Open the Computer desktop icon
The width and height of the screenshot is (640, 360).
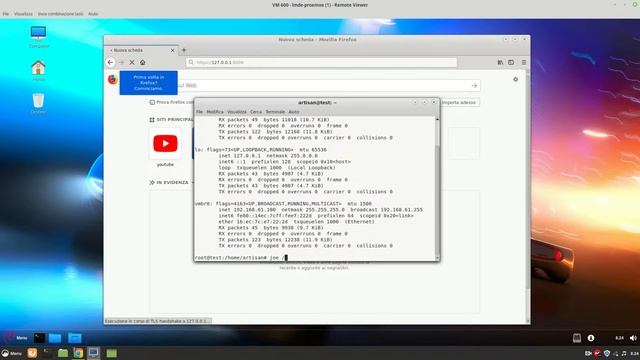click(x=38, y=37)
